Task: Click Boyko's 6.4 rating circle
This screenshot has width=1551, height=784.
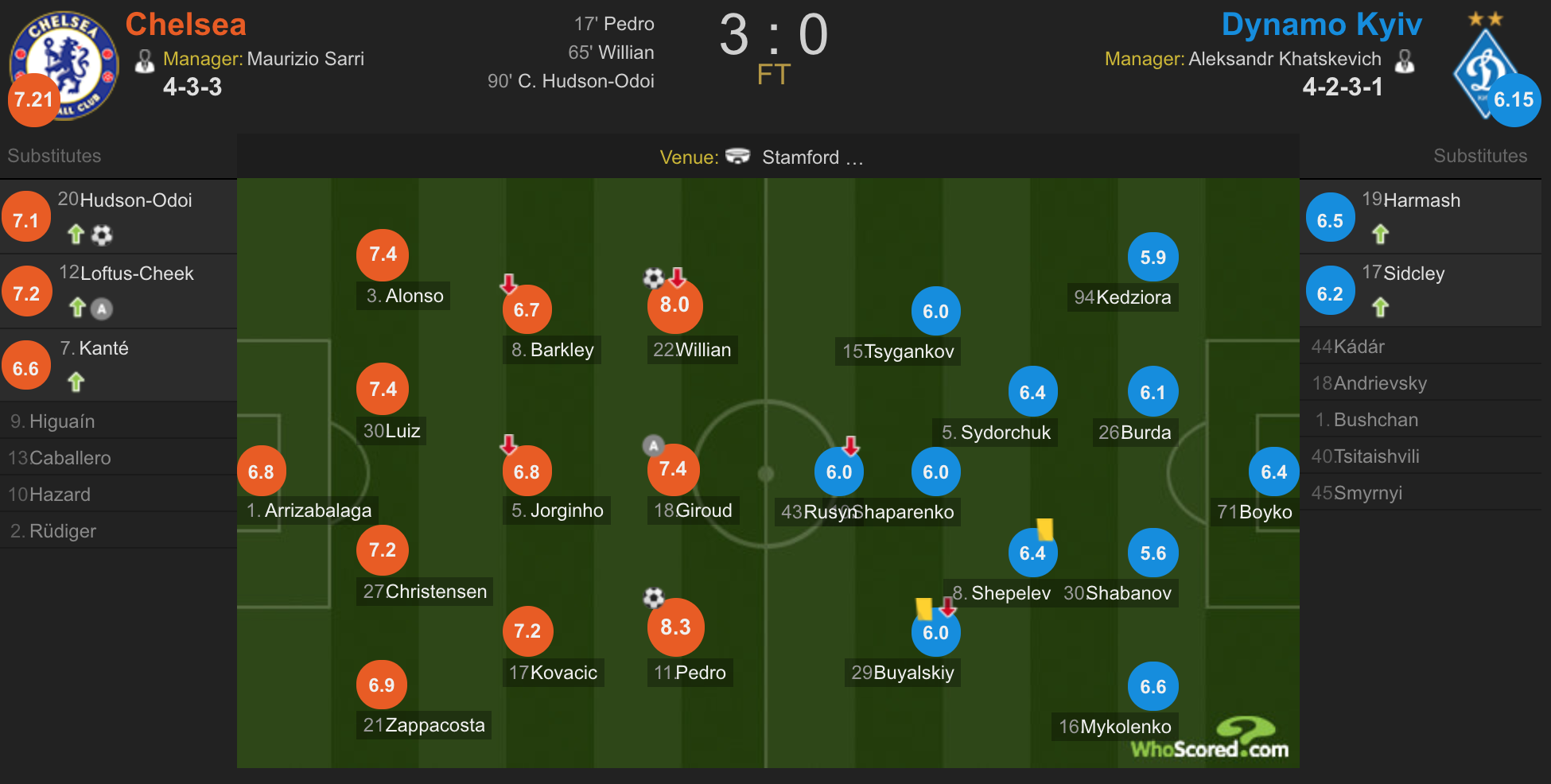Action: (1273, 472)
